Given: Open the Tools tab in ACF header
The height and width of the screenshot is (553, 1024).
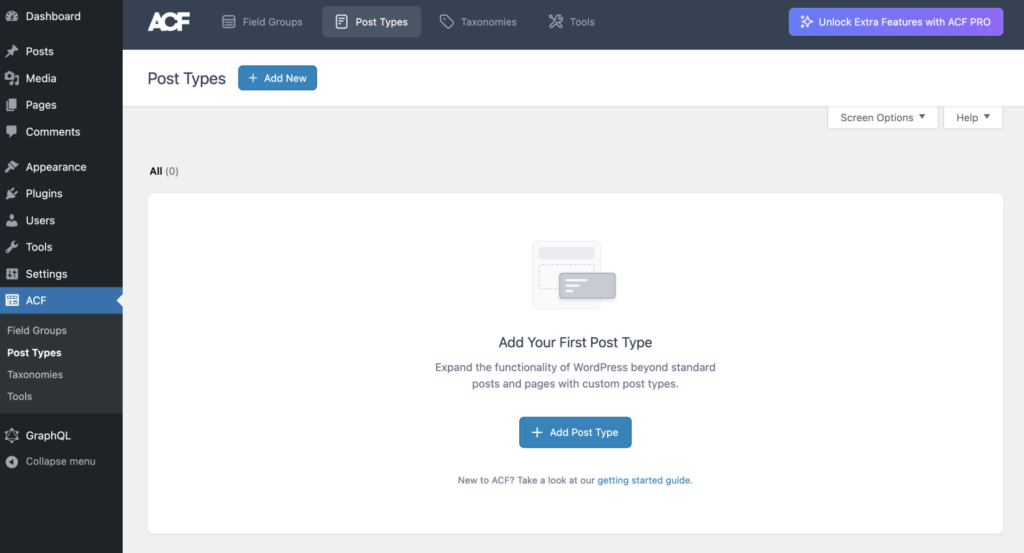Looking at the screenshot, I should (571, 22).
